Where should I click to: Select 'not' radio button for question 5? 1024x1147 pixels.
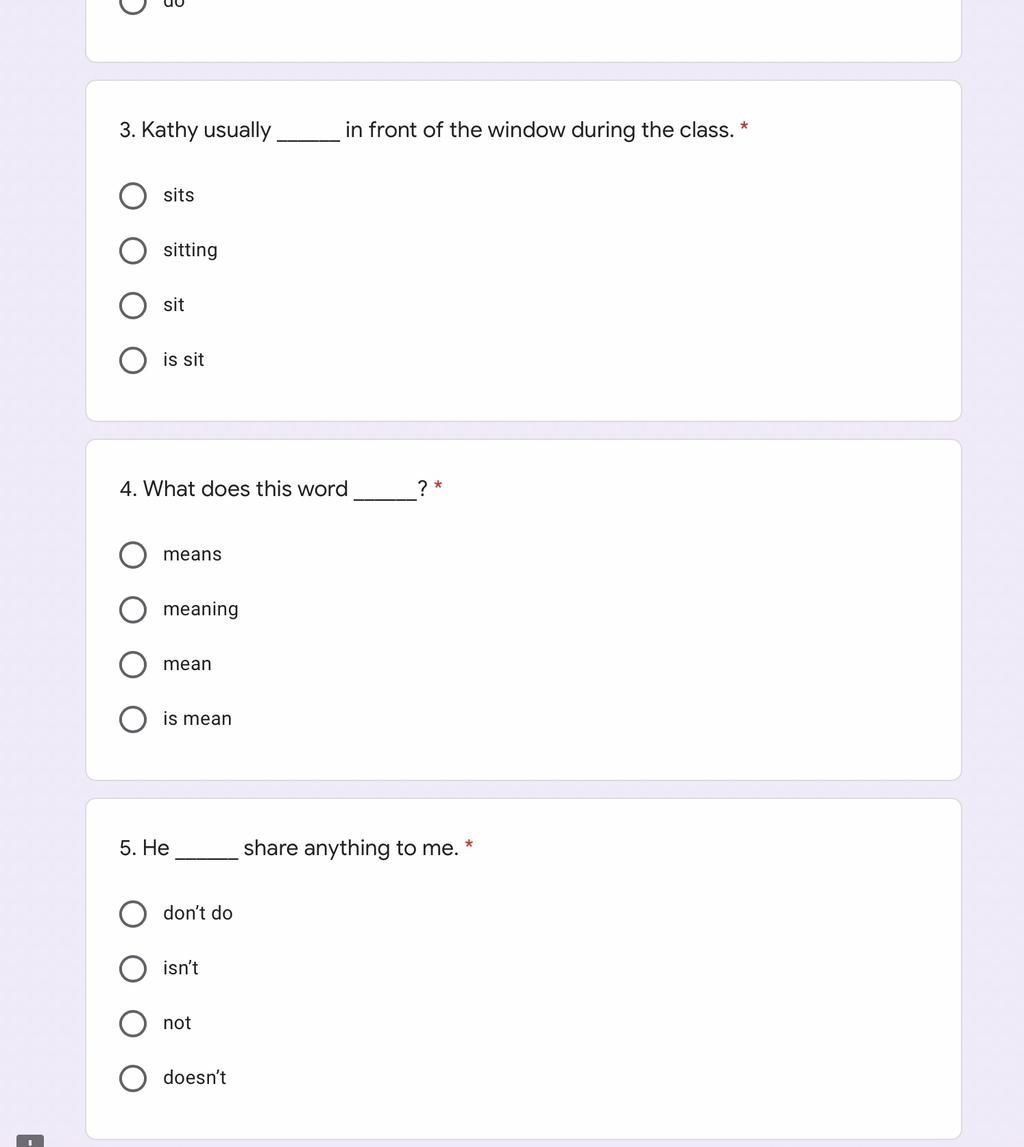click(x=132, y=1023)
